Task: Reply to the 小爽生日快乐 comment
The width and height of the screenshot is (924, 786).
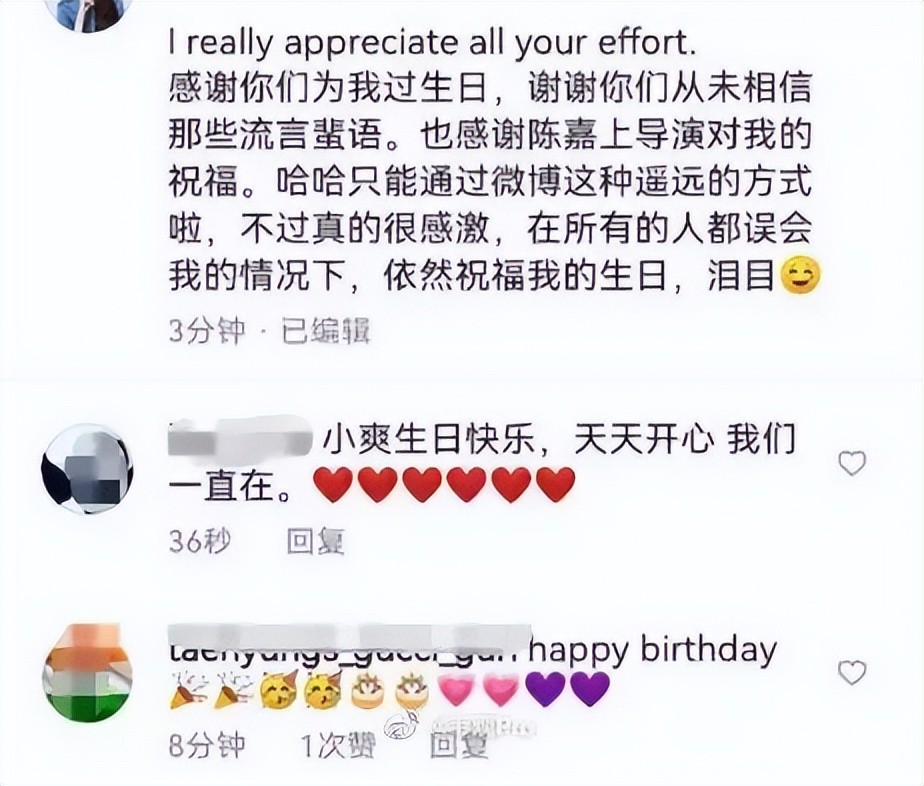Action: tap(316, 541)
